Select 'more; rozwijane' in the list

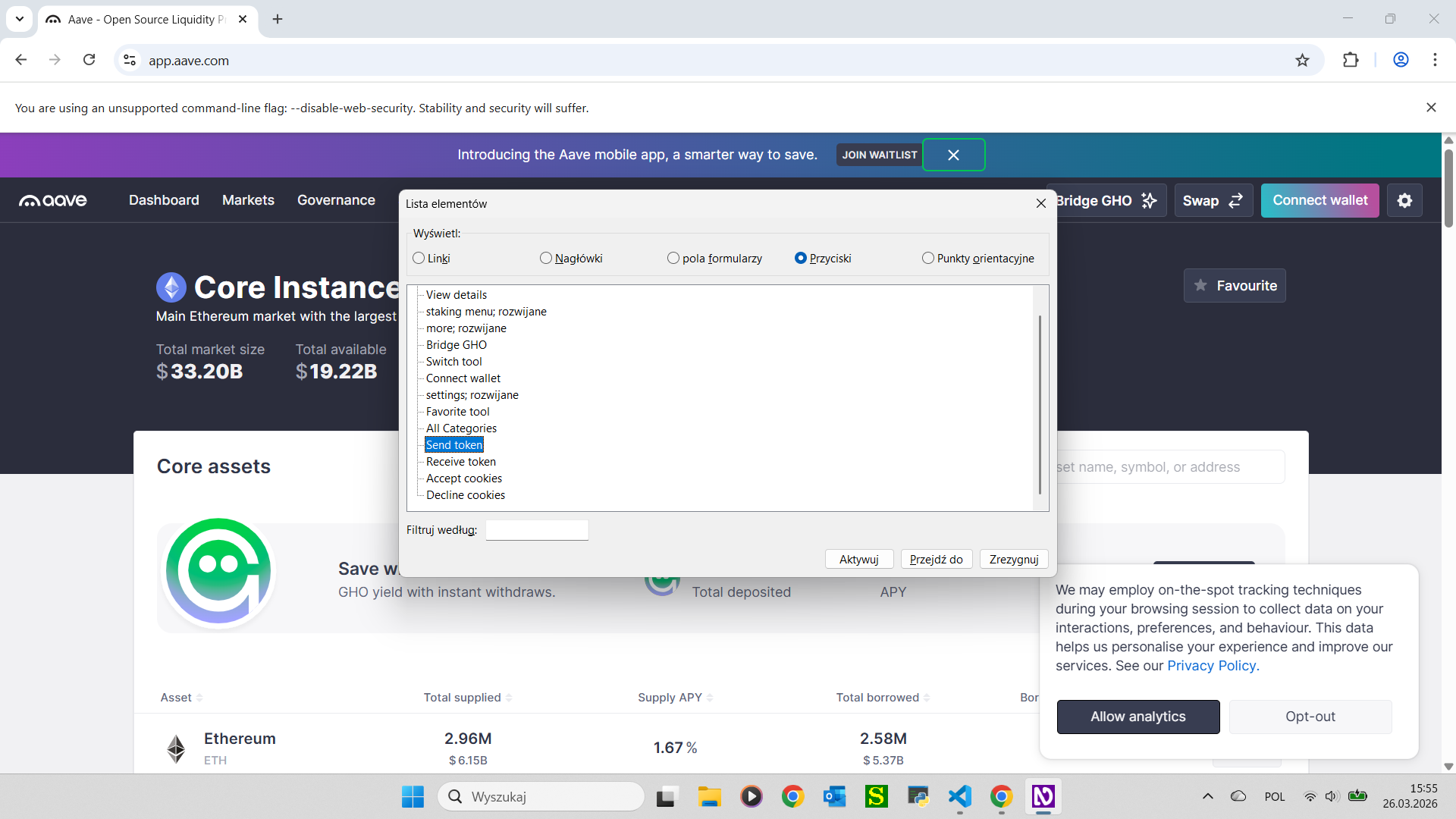click(x=466, y=328)
